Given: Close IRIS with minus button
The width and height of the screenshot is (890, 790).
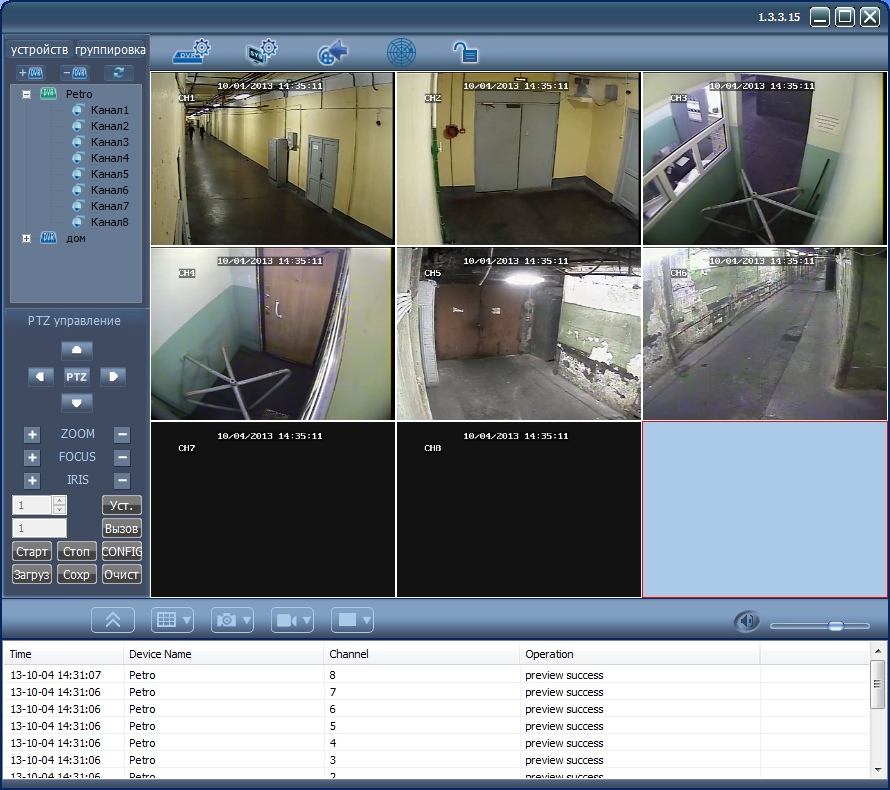Looking at the screenshot, I should (x=122, y=481).
